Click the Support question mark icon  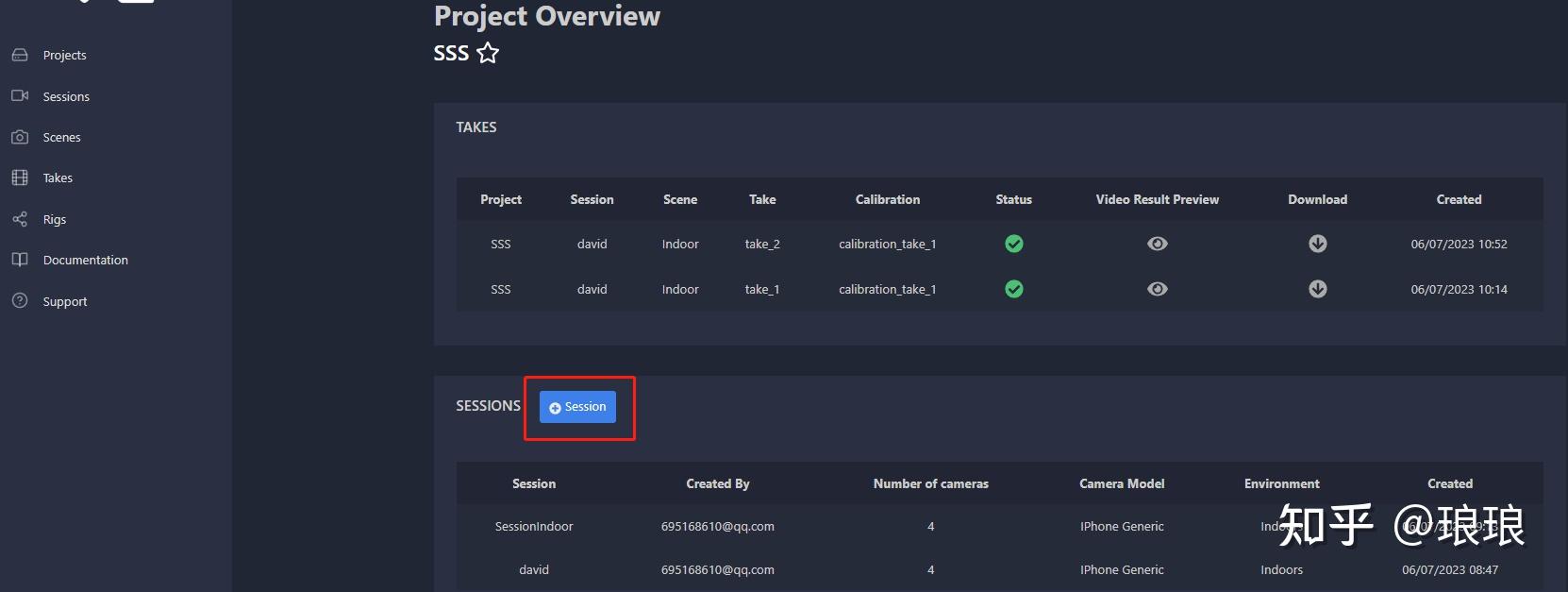20,301
